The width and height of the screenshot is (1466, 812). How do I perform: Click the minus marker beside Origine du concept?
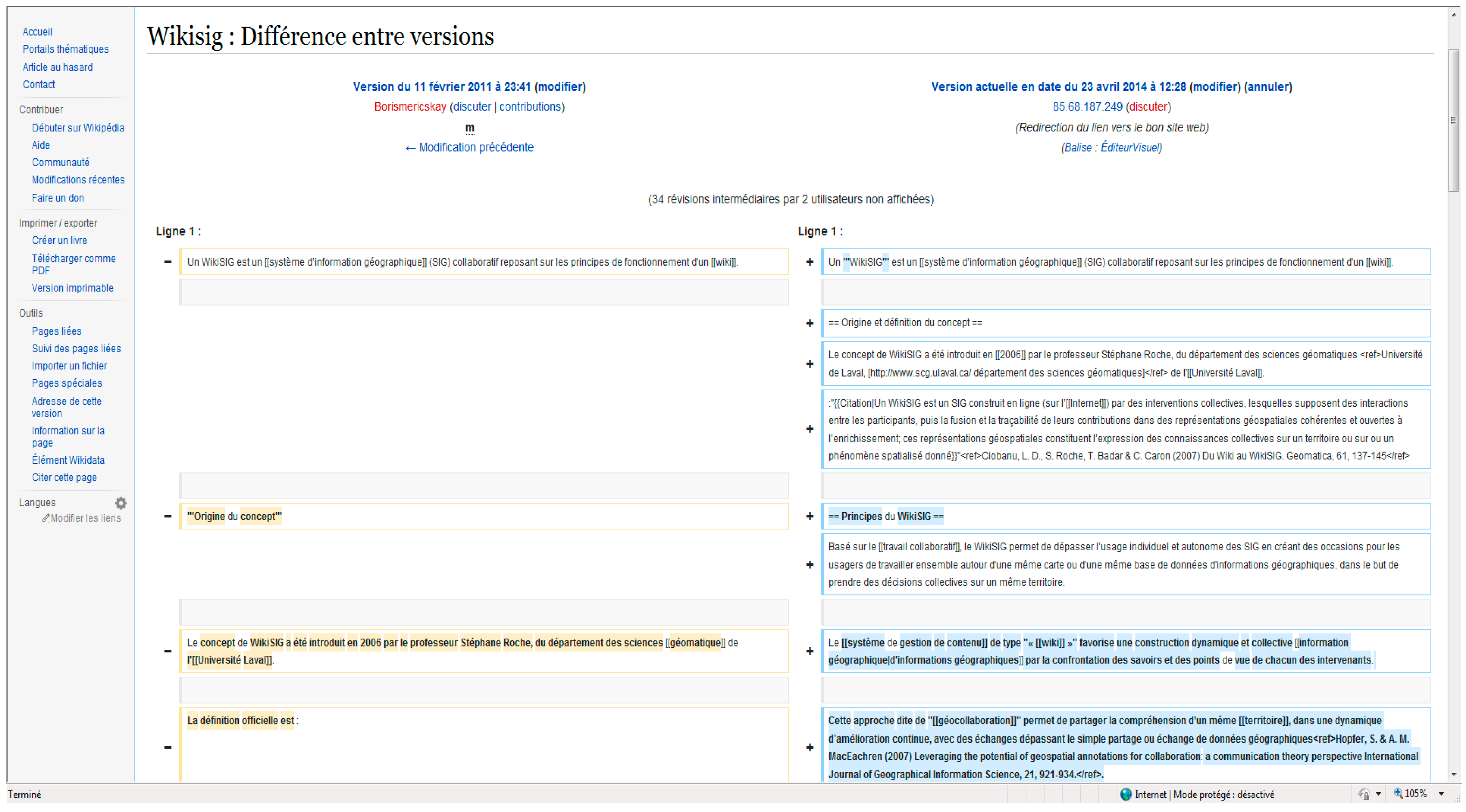(x=167, y=516)
